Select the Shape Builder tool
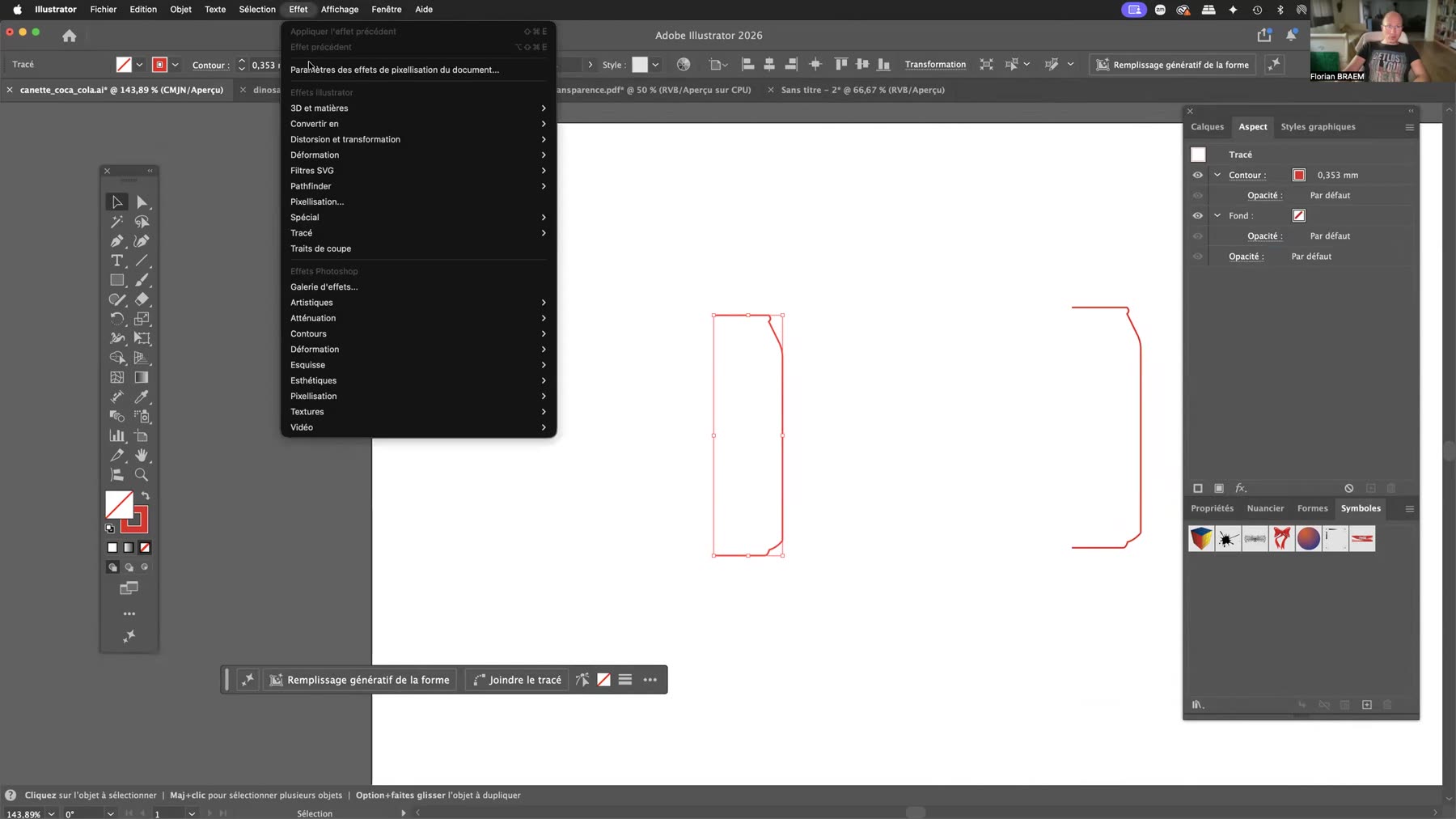 click(117, 358)
